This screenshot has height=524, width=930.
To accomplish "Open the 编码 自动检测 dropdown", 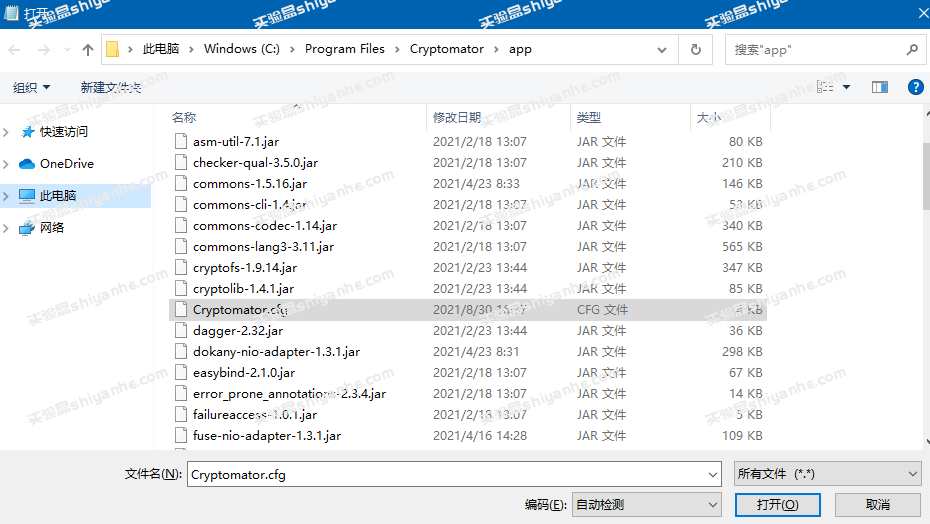I will coord(646,505).
